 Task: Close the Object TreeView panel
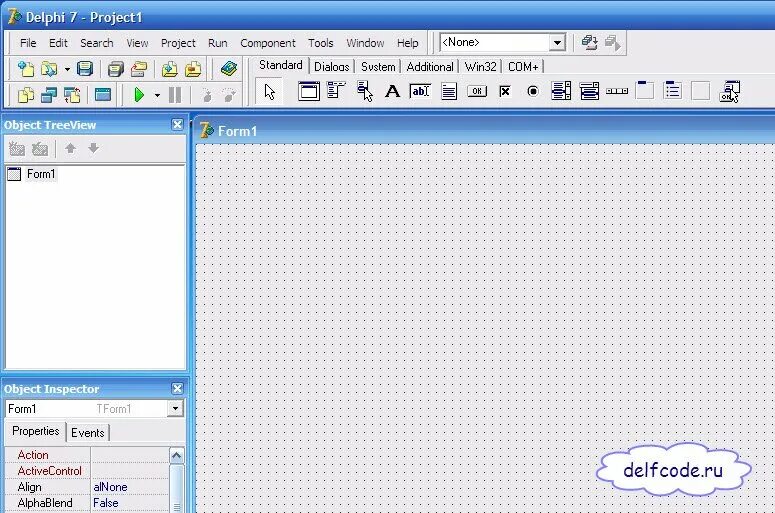pyautogui.click(x=177, y=125)
